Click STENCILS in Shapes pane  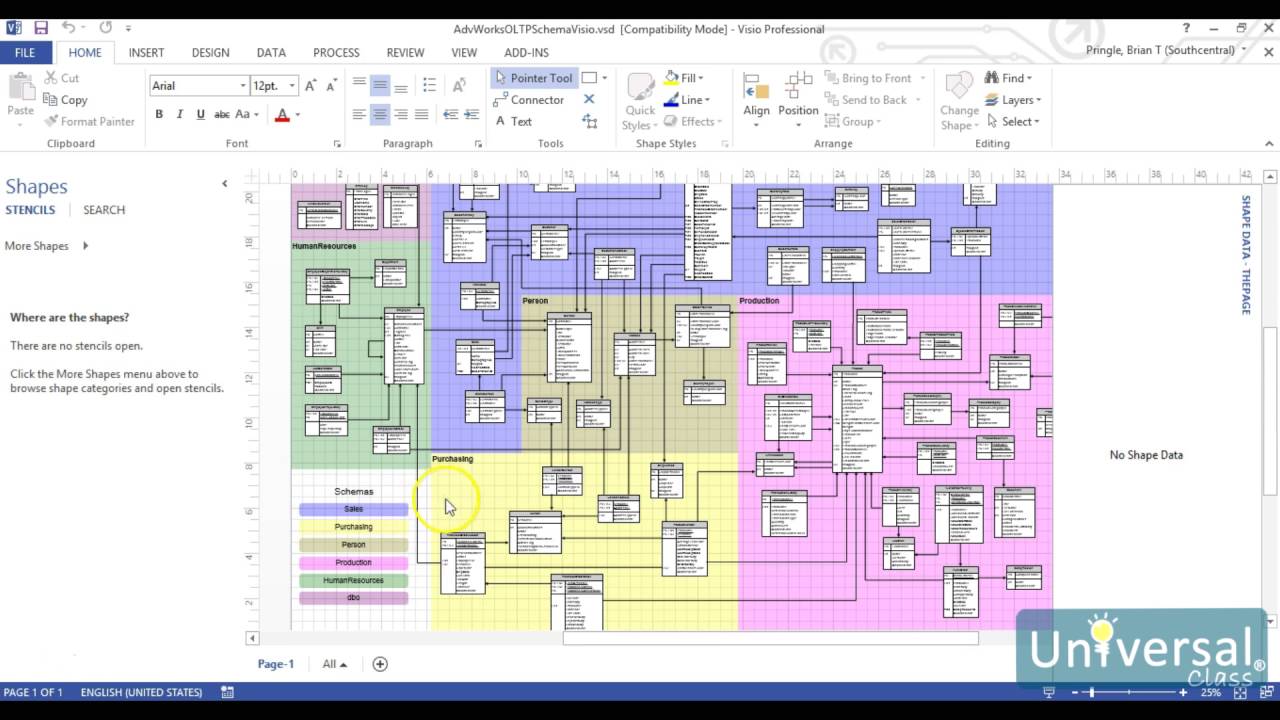[30, 210]
